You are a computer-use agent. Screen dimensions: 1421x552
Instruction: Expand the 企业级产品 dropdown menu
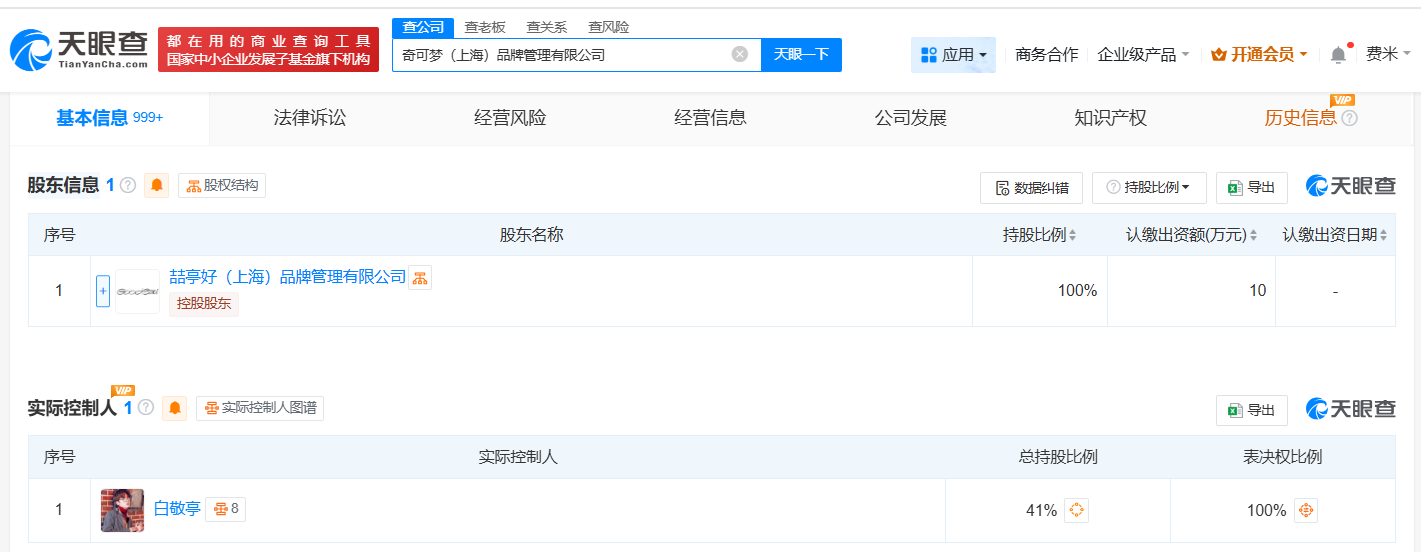(x=1143, y=54)
